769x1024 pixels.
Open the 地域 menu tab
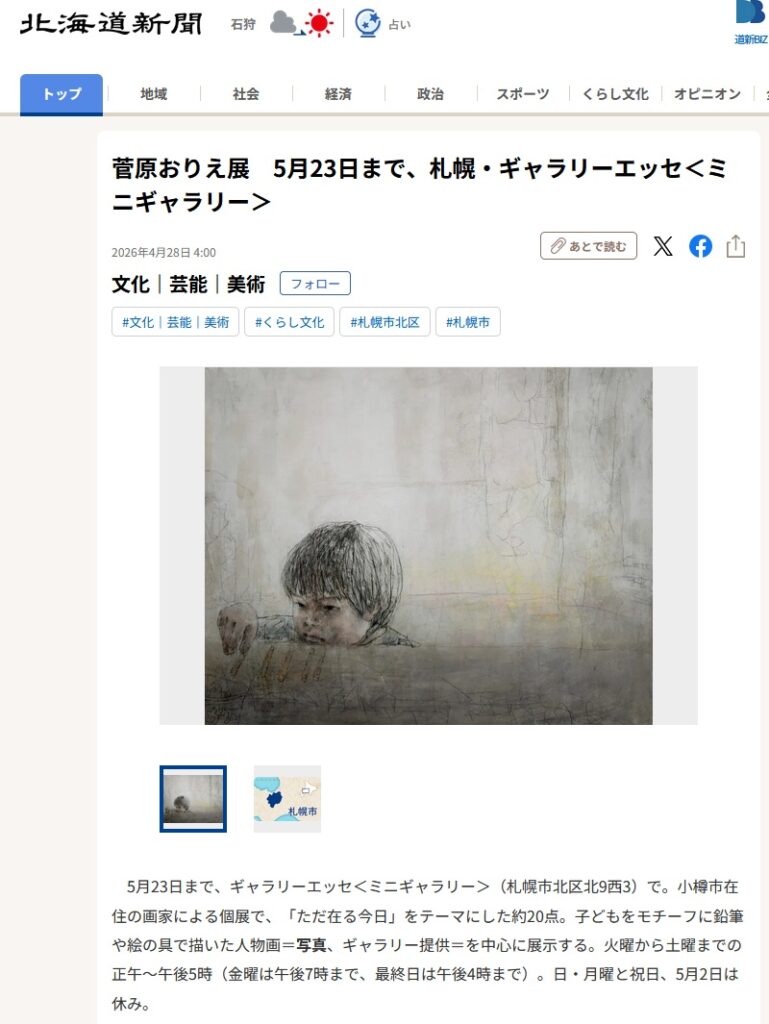(x=153, y=94)
